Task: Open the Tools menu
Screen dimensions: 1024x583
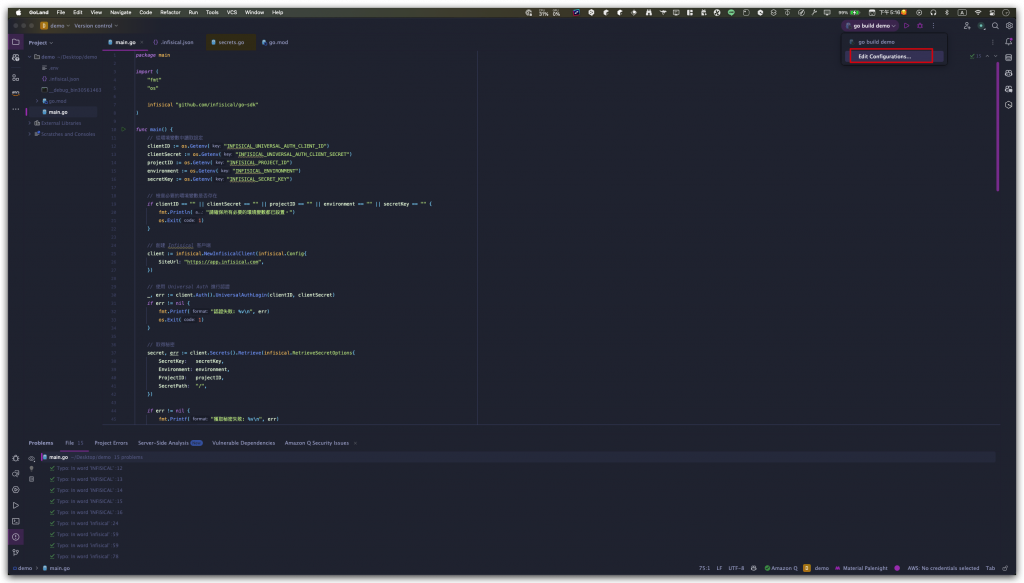Action: pos(212,12)
